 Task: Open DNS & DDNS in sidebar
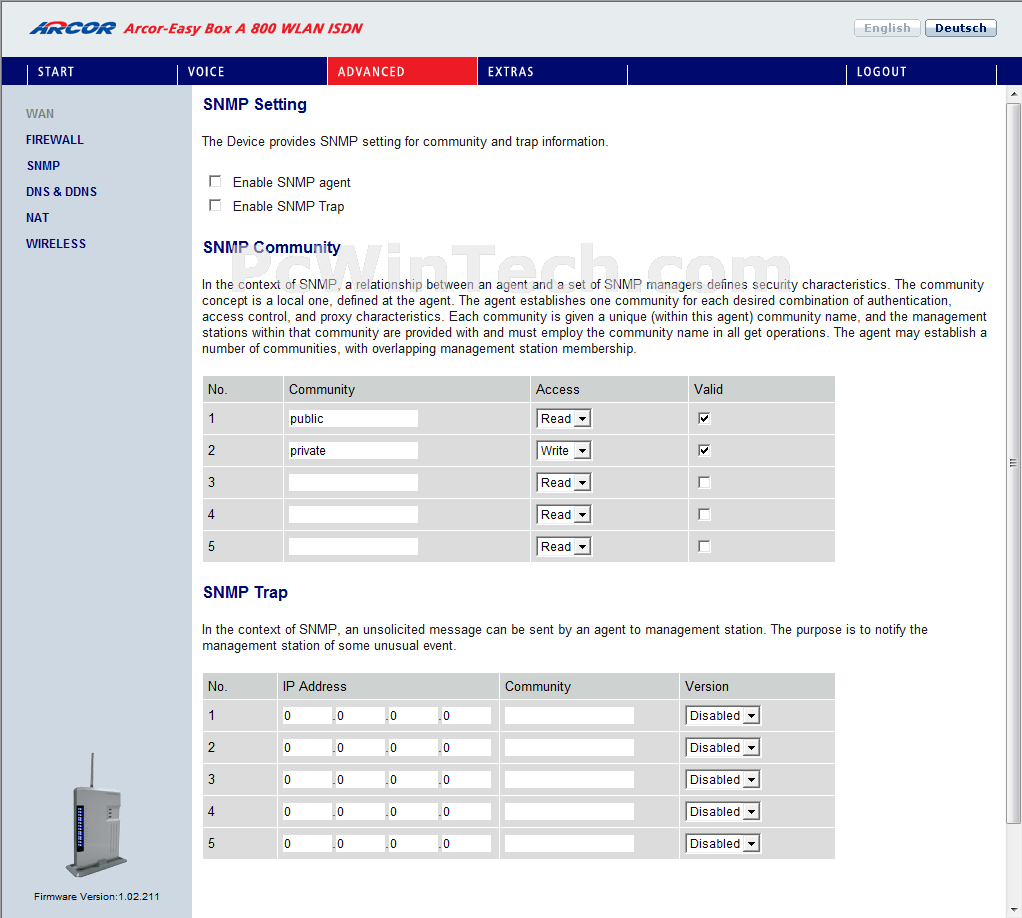tap(61, 192)
